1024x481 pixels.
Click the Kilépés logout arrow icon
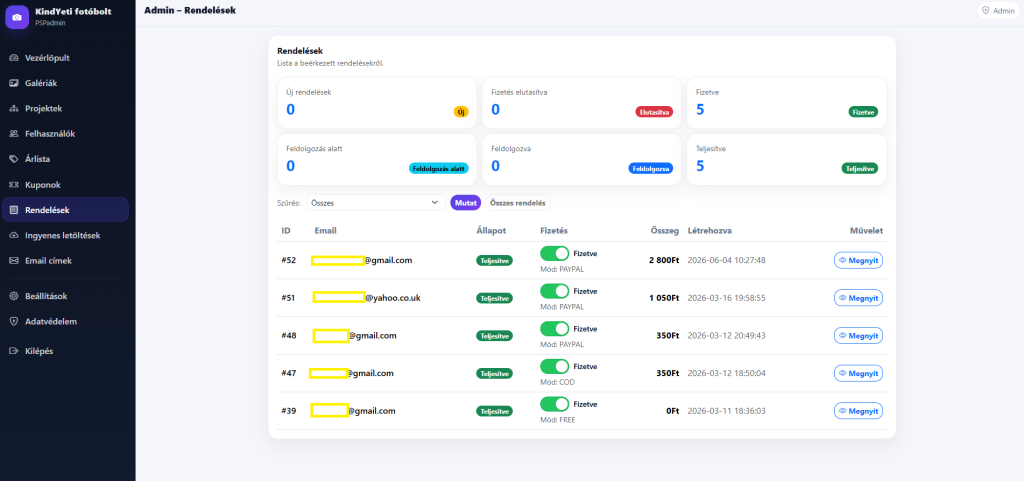[14, 351]
